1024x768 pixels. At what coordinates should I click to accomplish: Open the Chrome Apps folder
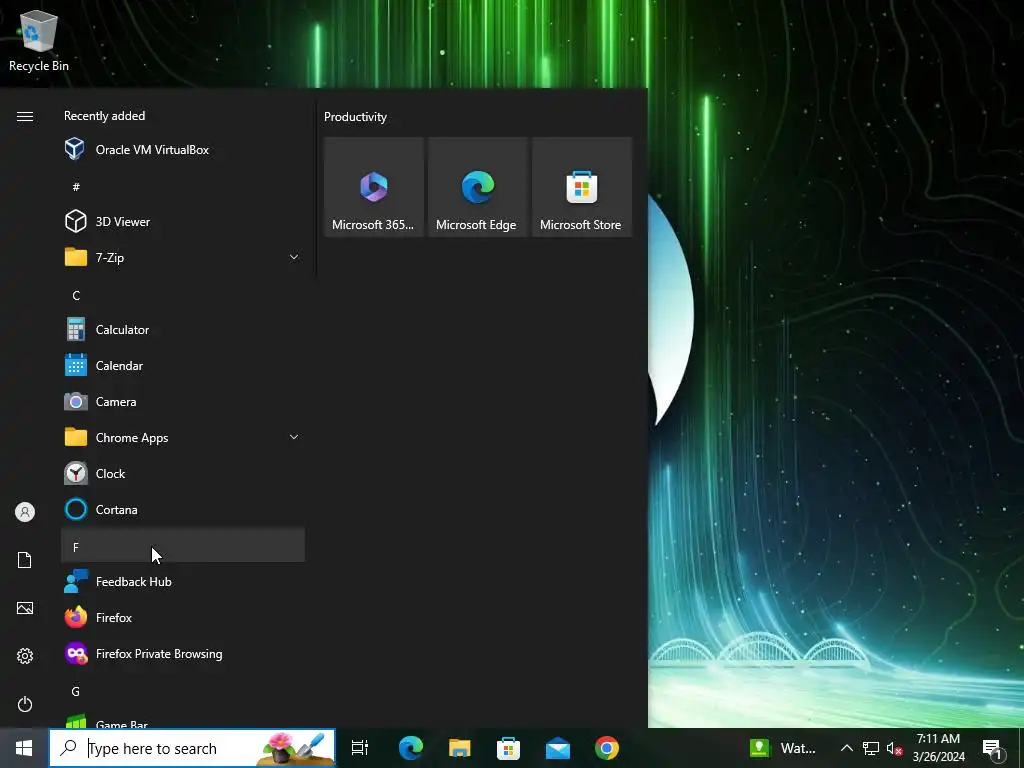click(x=183, y=438)
